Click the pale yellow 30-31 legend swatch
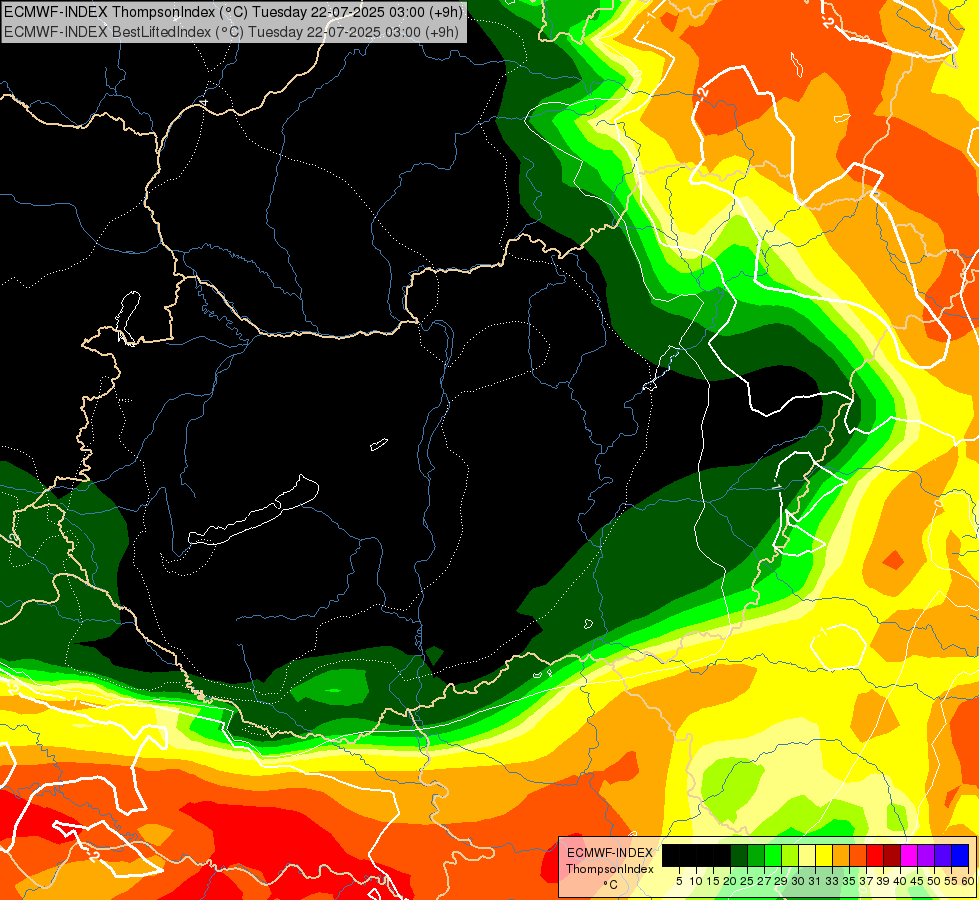 coord(807,855)
